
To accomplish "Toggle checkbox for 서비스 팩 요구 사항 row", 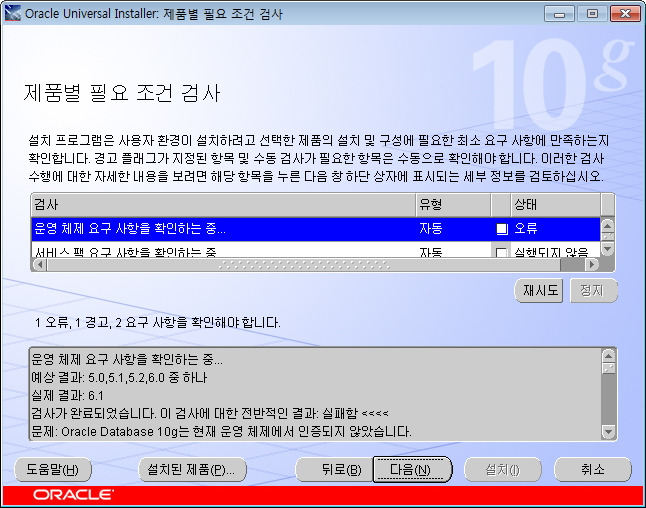I will point(502,252).
